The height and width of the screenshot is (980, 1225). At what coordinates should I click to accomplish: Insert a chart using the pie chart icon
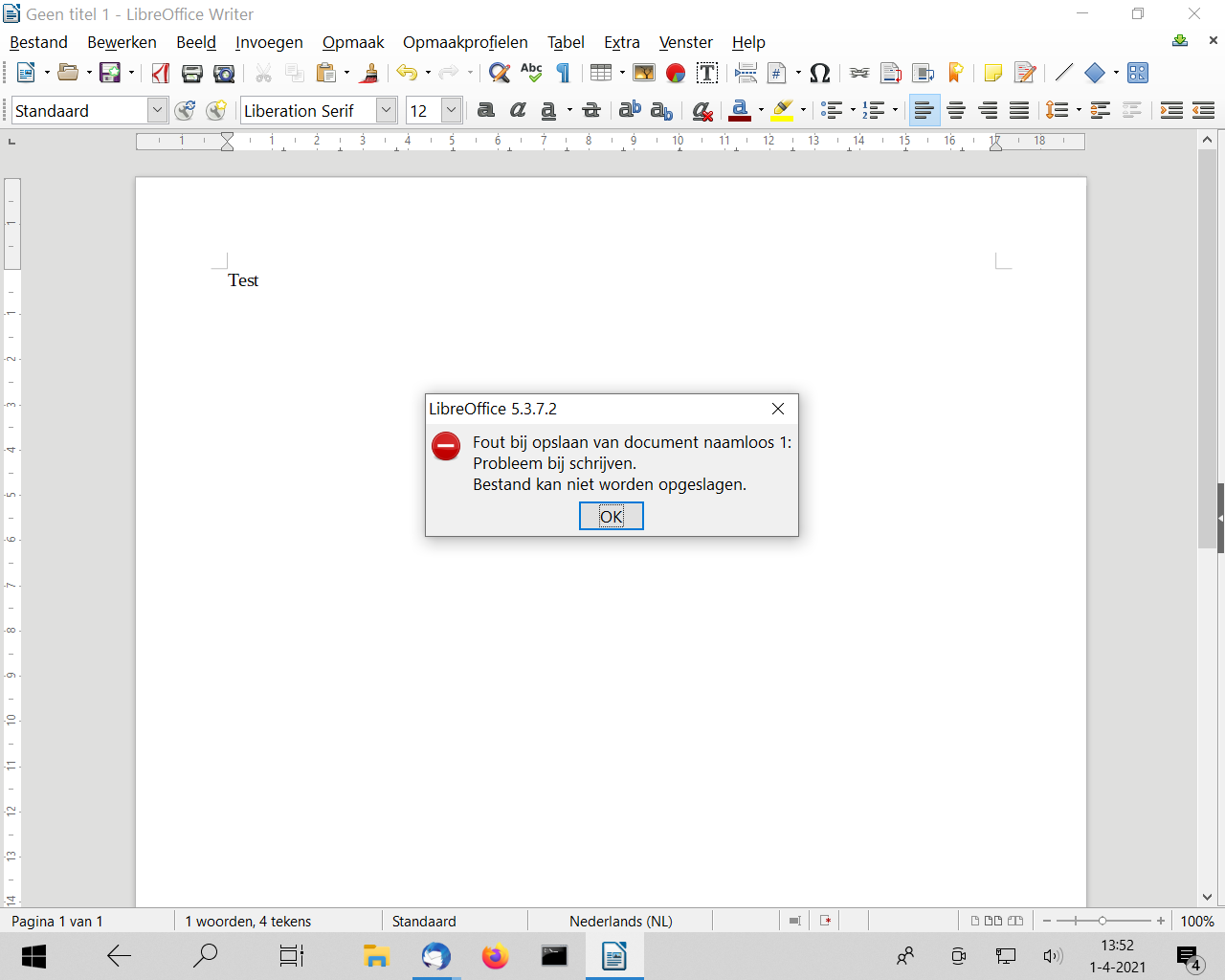676,73
